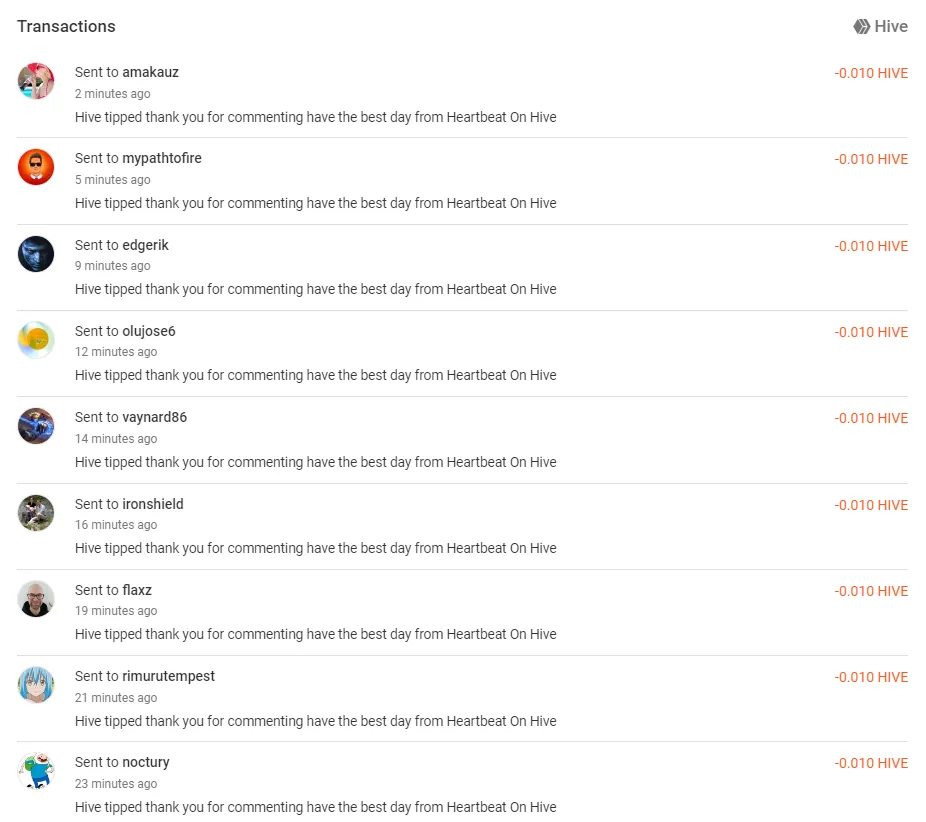Screen dimensions: 926x822
Task: Click the '5 minutes ago' timestamp
Action: tap(113, 180)
